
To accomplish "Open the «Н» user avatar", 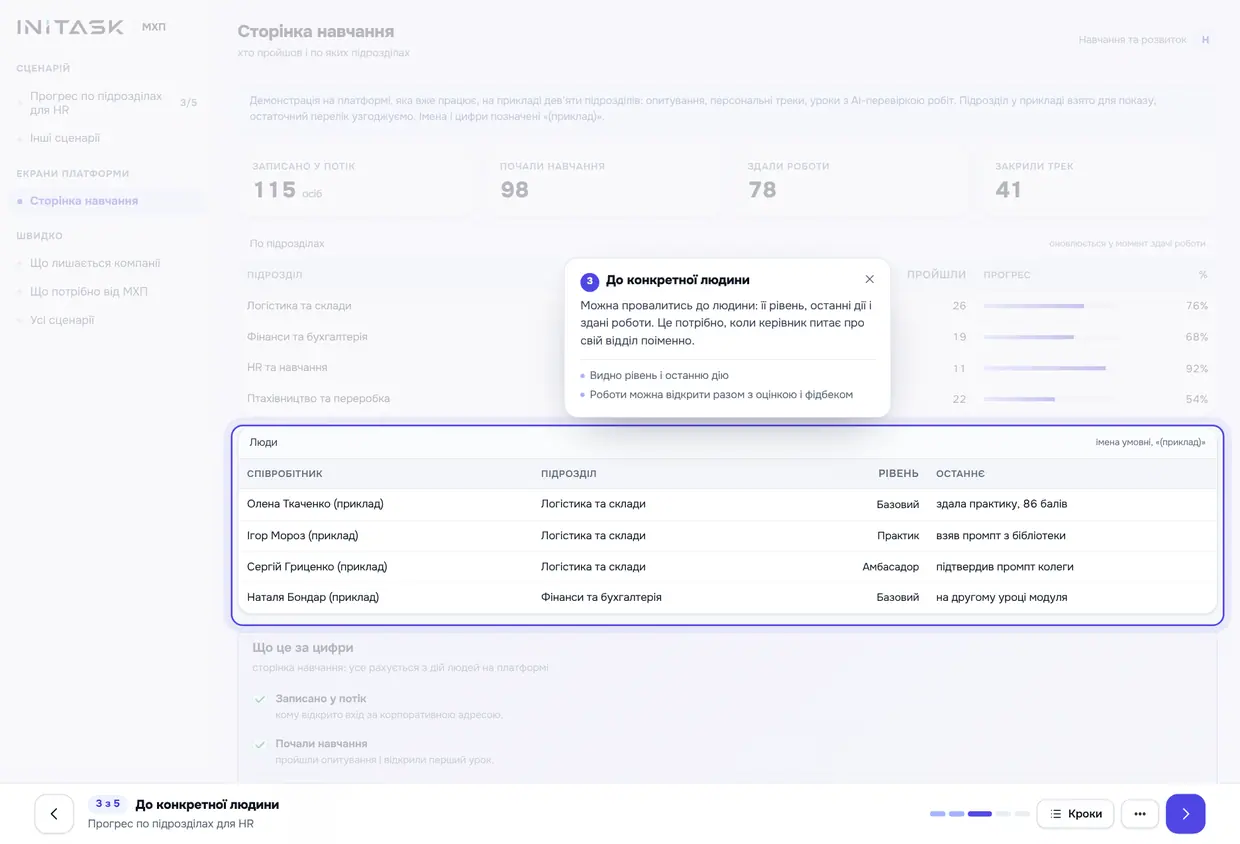I will [1205, 40].
